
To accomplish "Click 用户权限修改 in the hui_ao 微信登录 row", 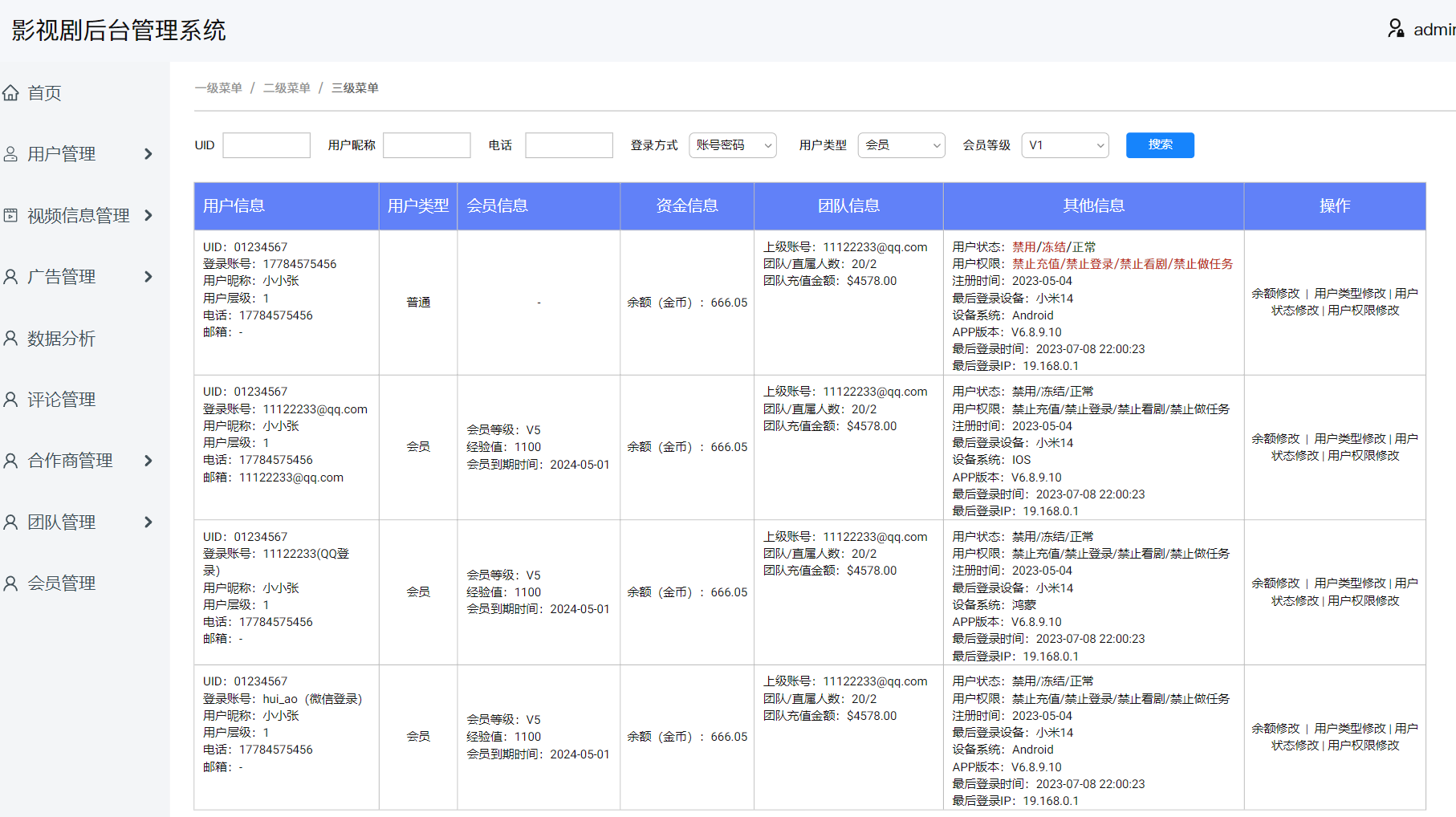I will pyautogui.click(x=1363, y=746).
